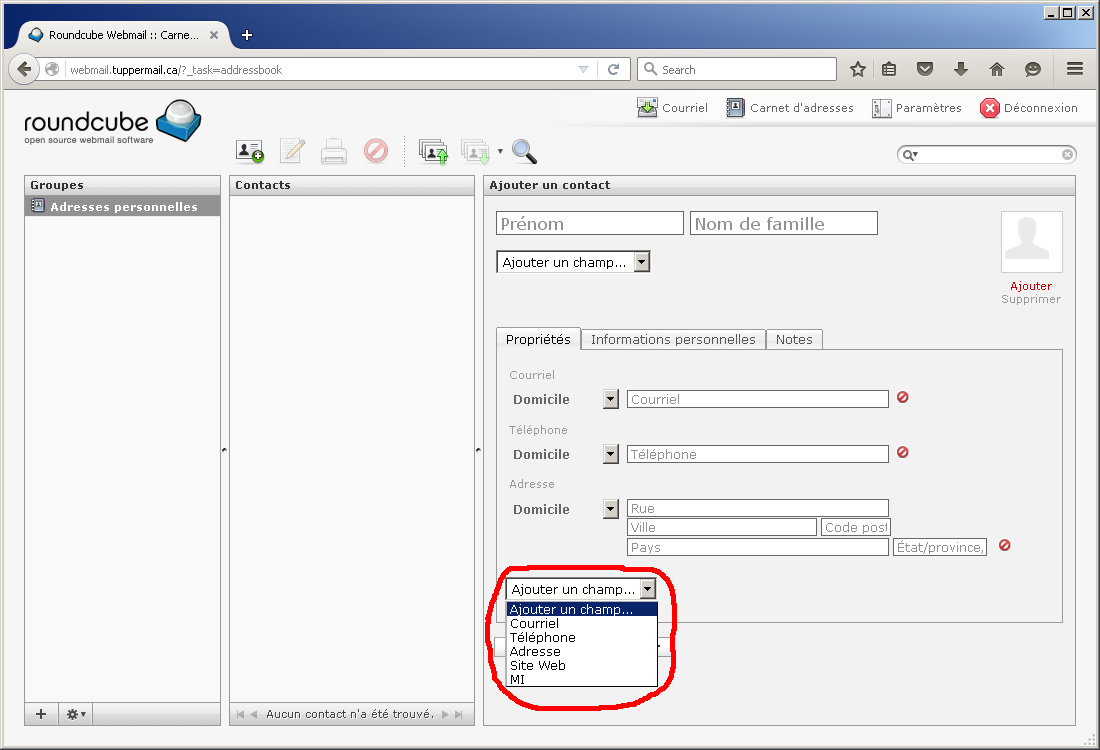Image resolution: width=1100 pixels, height=750 pixels.
Task: Select Adresses personnelles address book
Action: 123,207
